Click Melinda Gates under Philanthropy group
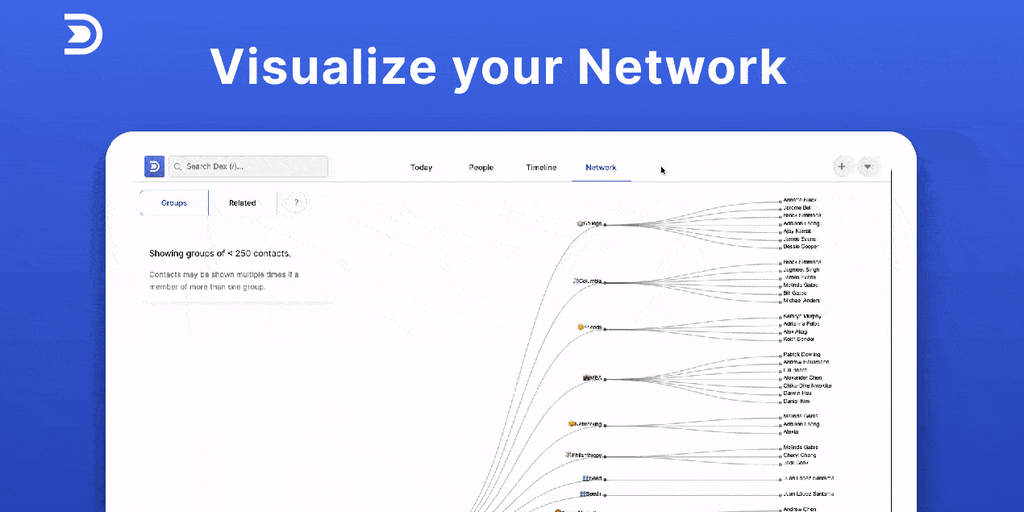Image resolution: width=1024 pixels, height=512 pixels. coord(800,447)
